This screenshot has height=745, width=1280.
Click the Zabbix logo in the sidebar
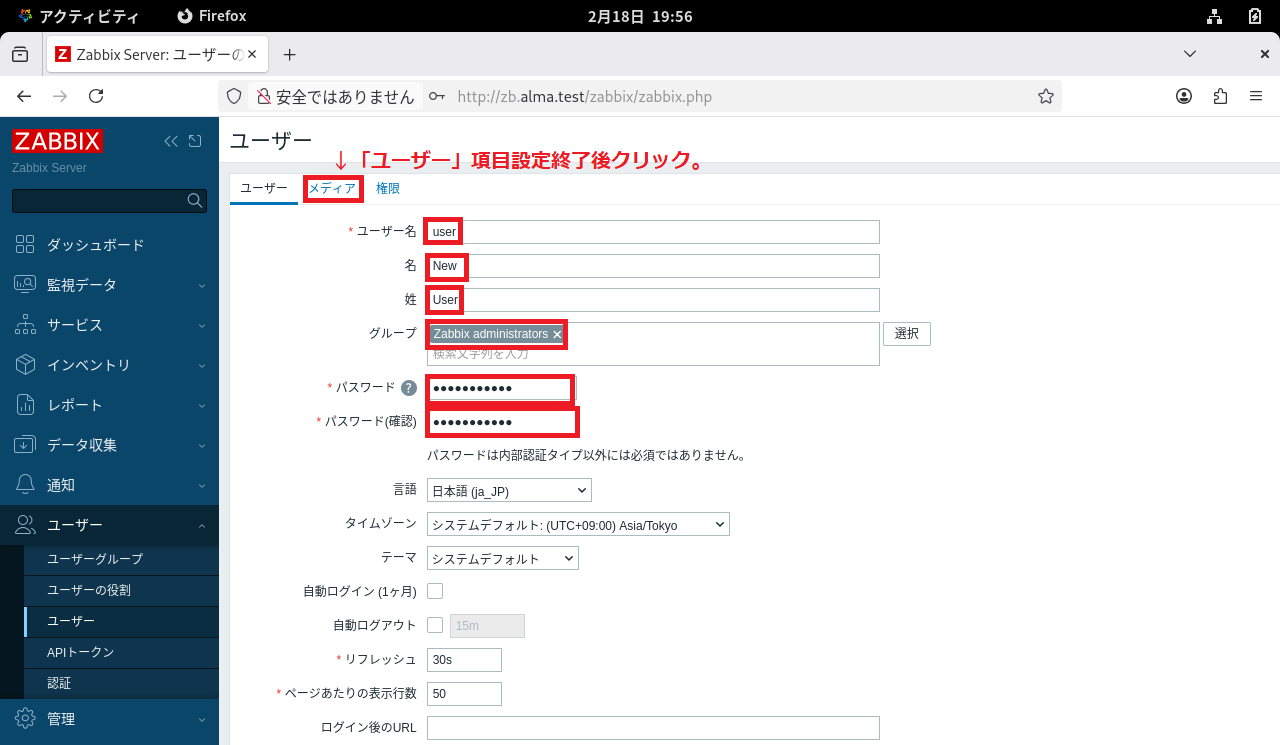[x=57, y=141]
